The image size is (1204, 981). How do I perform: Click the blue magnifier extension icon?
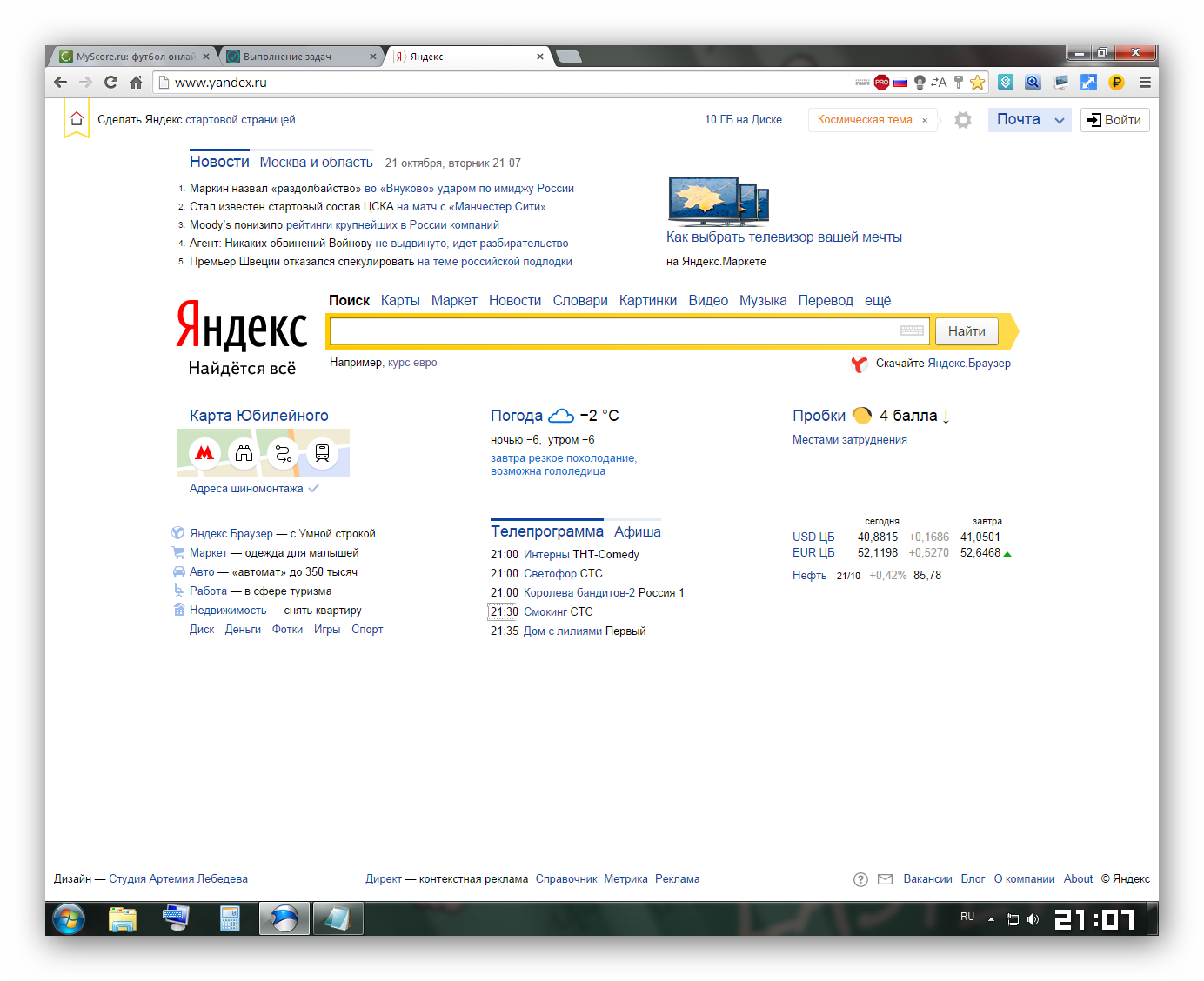click(1033, 82)
